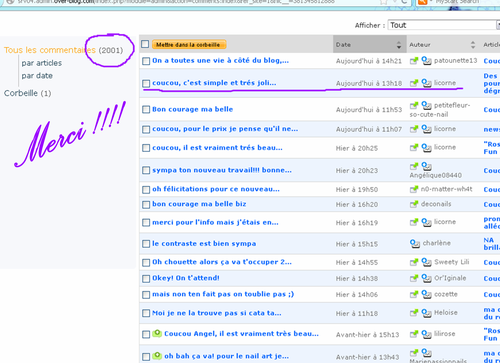This screenshot has width=500, height=363.
Task: Sort comments using Auteur column arrows
Action: (x=473, y=45)
